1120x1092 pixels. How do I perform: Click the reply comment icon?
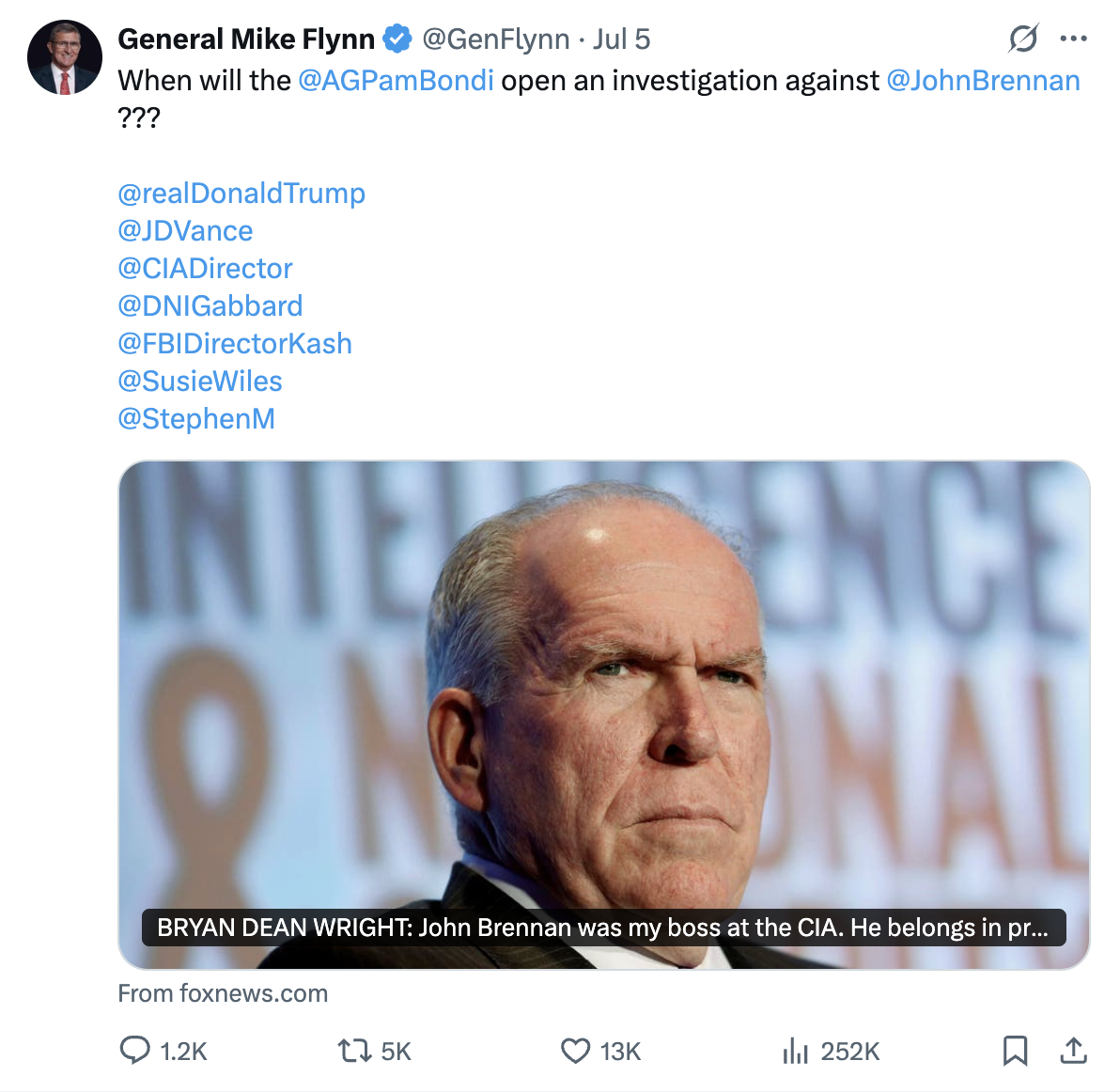[x=135, y=1050]
